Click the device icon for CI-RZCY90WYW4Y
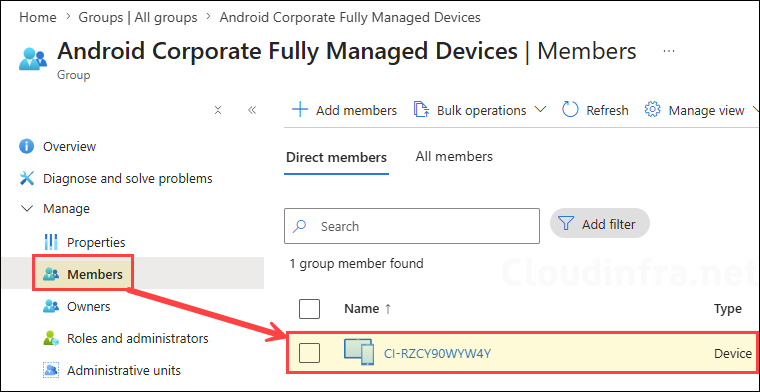 pos(359,352)
